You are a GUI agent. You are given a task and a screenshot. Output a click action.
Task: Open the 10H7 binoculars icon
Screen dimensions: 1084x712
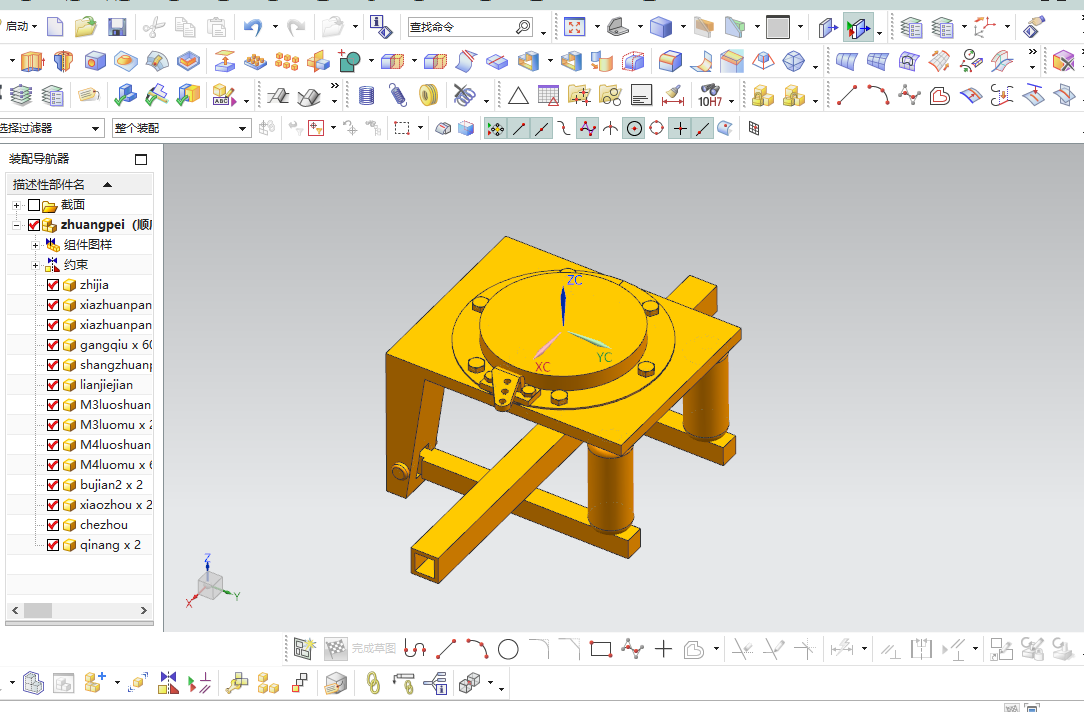click(x=710, y=95)
